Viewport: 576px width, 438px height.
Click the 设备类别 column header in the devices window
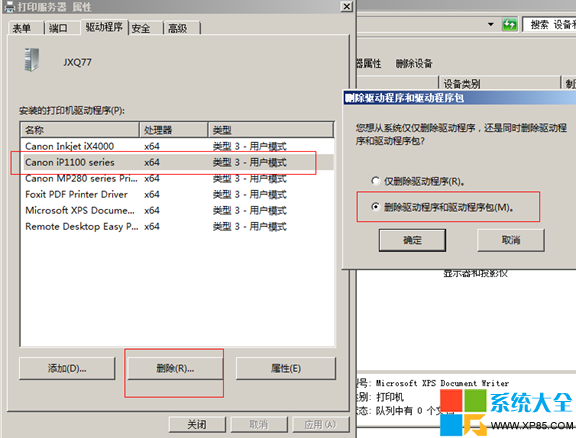click(499, 84)
